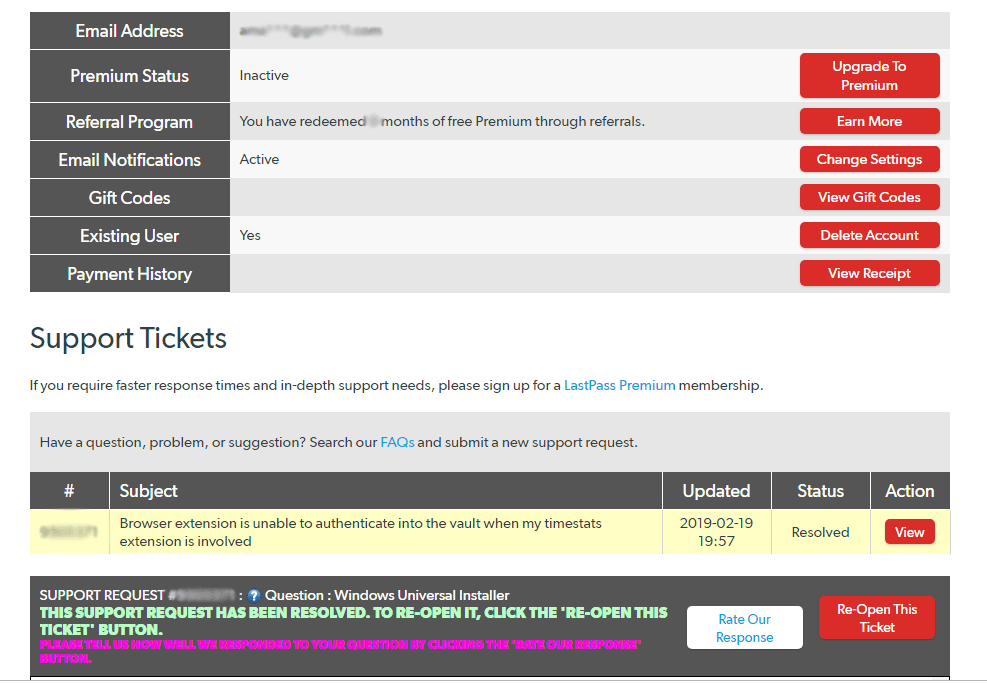
Task: Follow the LastPass Premium link
Action: [619, 385]
